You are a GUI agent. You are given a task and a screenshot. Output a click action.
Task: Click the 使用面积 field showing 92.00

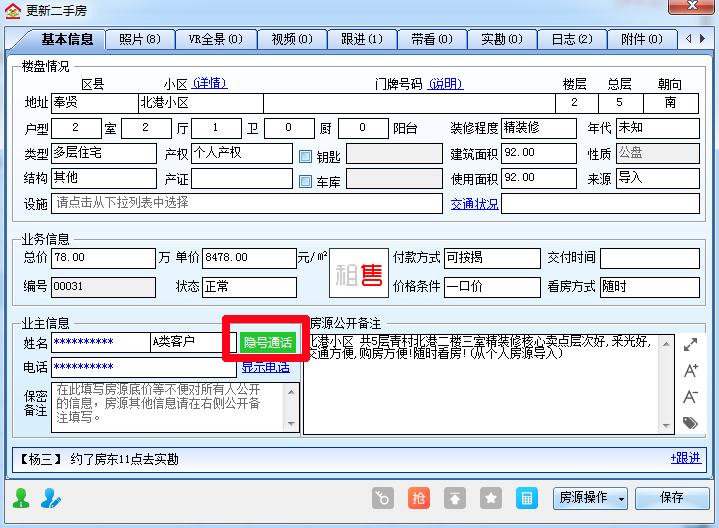pyautogui.click(x=539, y=178)
